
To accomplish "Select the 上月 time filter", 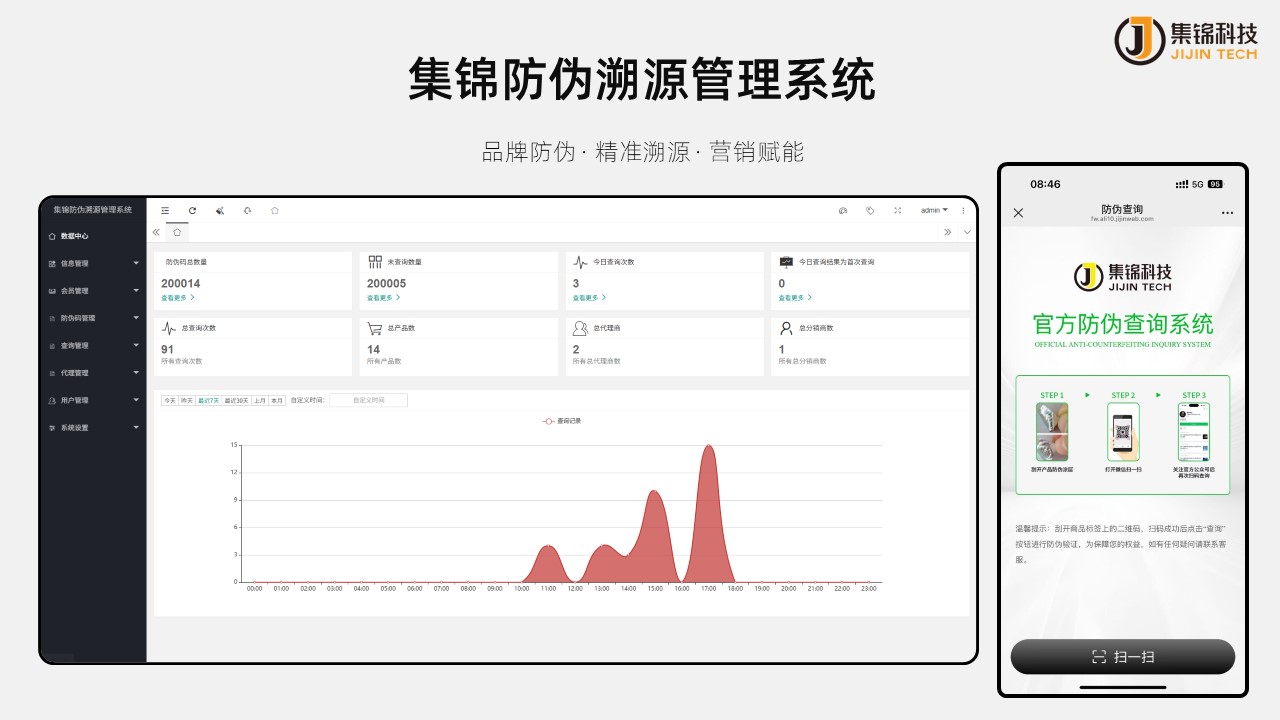I will (x=259, y=400).
